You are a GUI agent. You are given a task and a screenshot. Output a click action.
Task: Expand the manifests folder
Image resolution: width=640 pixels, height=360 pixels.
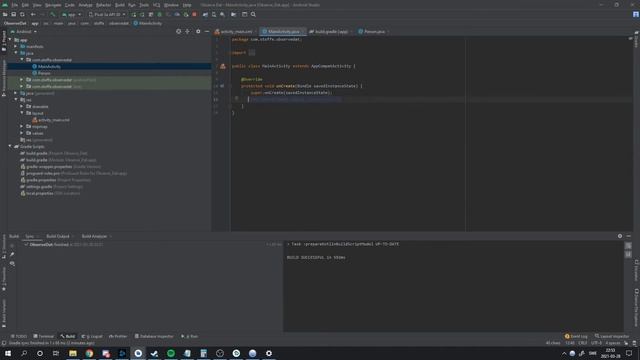point(16,47)
